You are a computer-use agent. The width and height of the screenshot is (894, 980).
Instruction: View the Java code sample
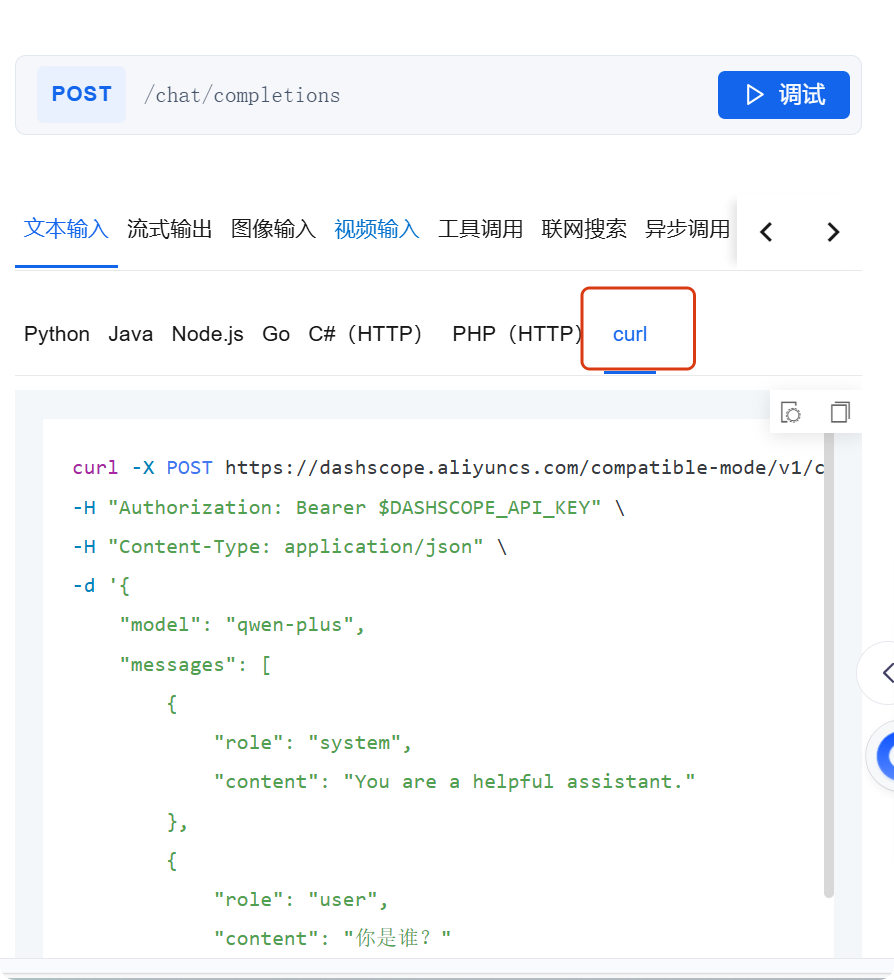[131, 334]
